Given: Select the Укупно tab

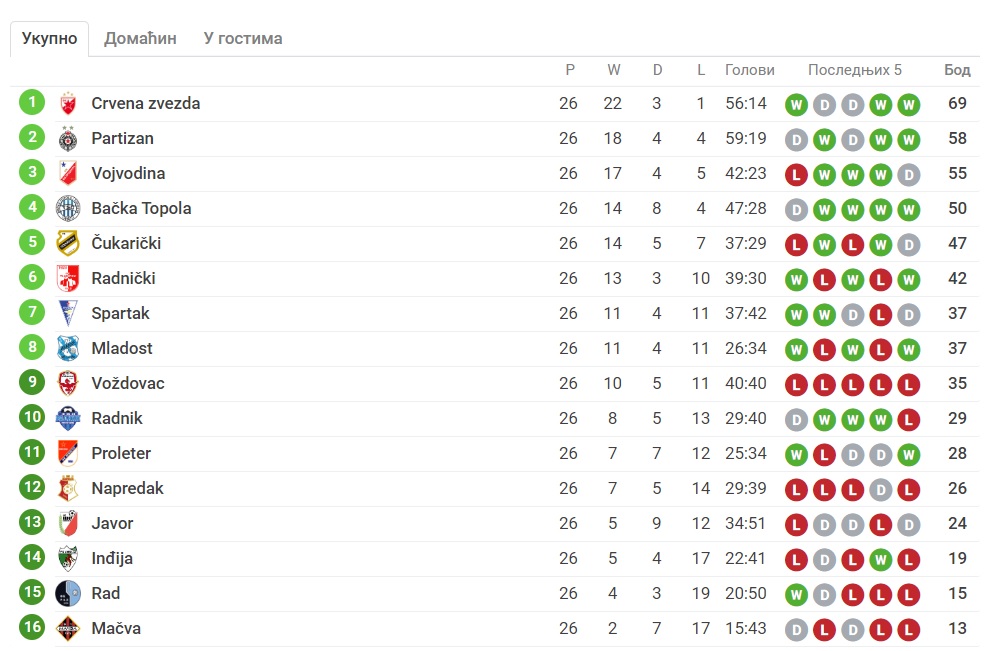Looking at the screenshot, I should [x=49, y=39].
